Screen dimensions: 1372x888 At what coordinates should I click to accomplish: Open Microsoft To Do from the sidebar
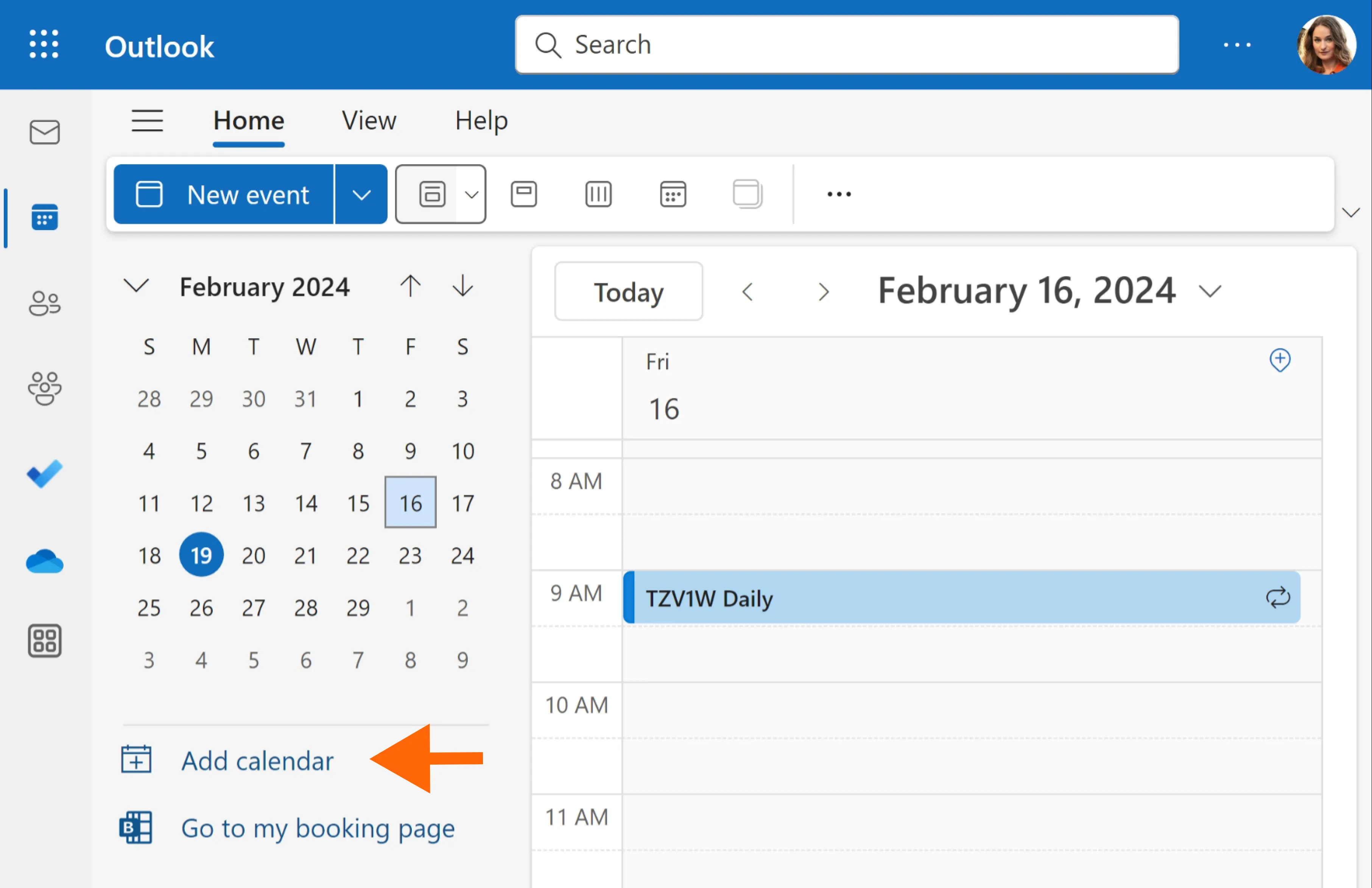44,474
